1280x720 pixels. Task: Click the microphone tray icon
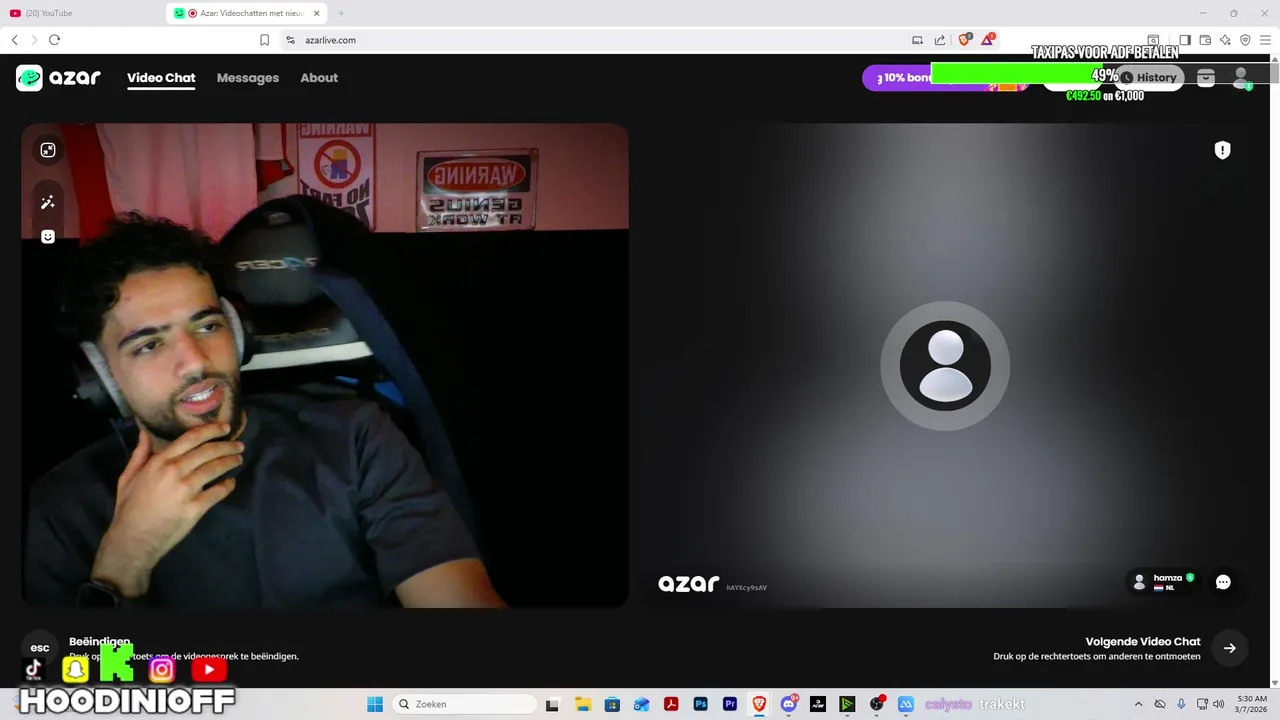(1181, 704)
